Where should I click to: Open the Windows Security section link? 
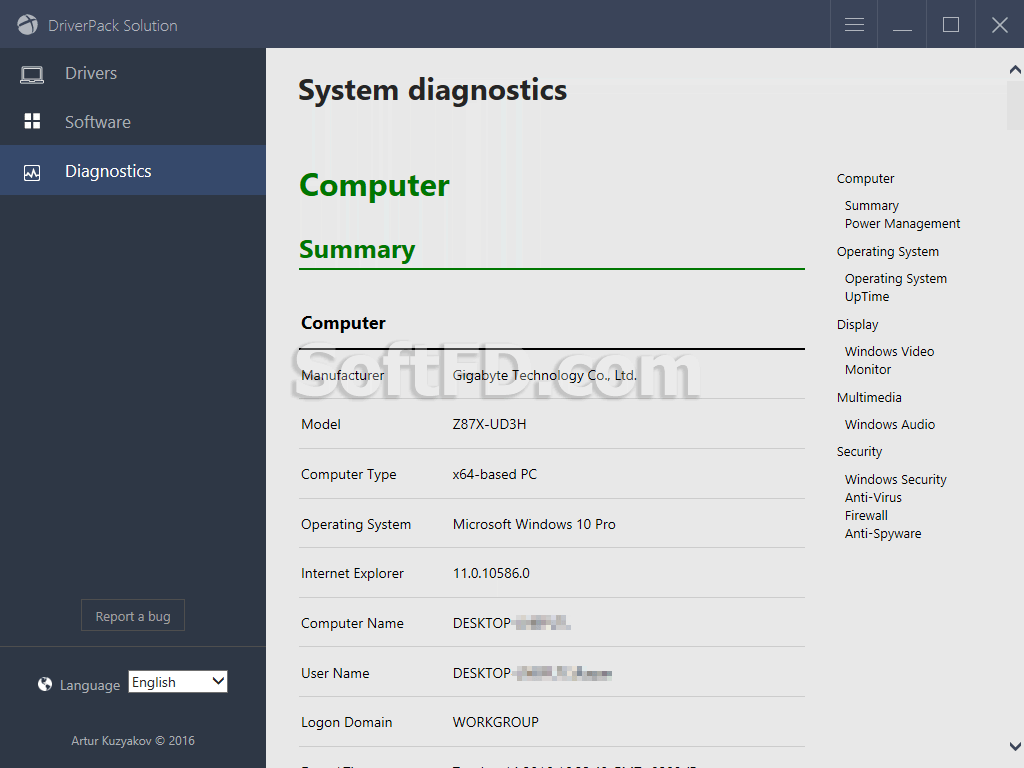(x=895, y=479)
